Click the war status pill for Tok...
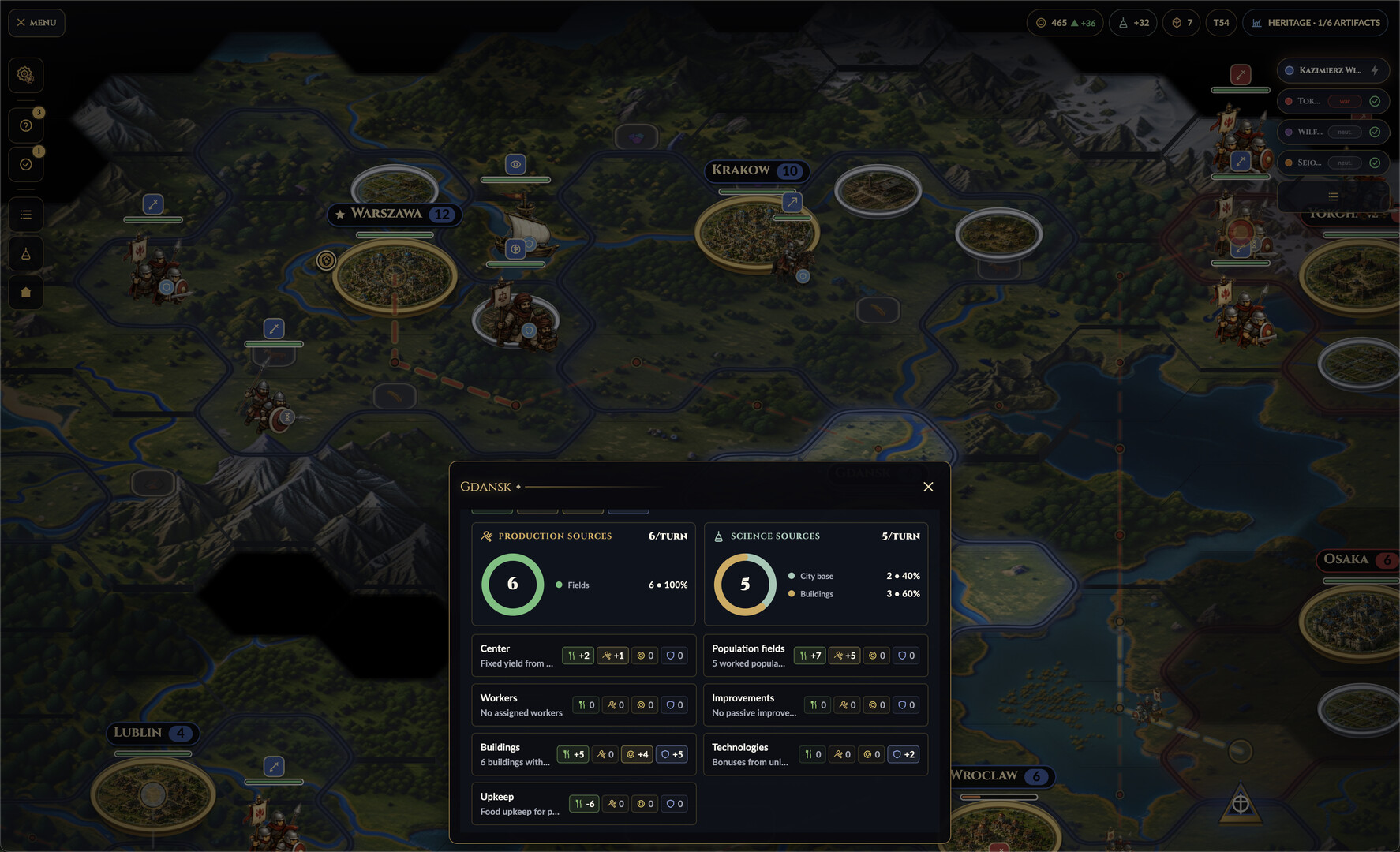This screenshot has width=1400, height=852. [x=1345, y=101]
